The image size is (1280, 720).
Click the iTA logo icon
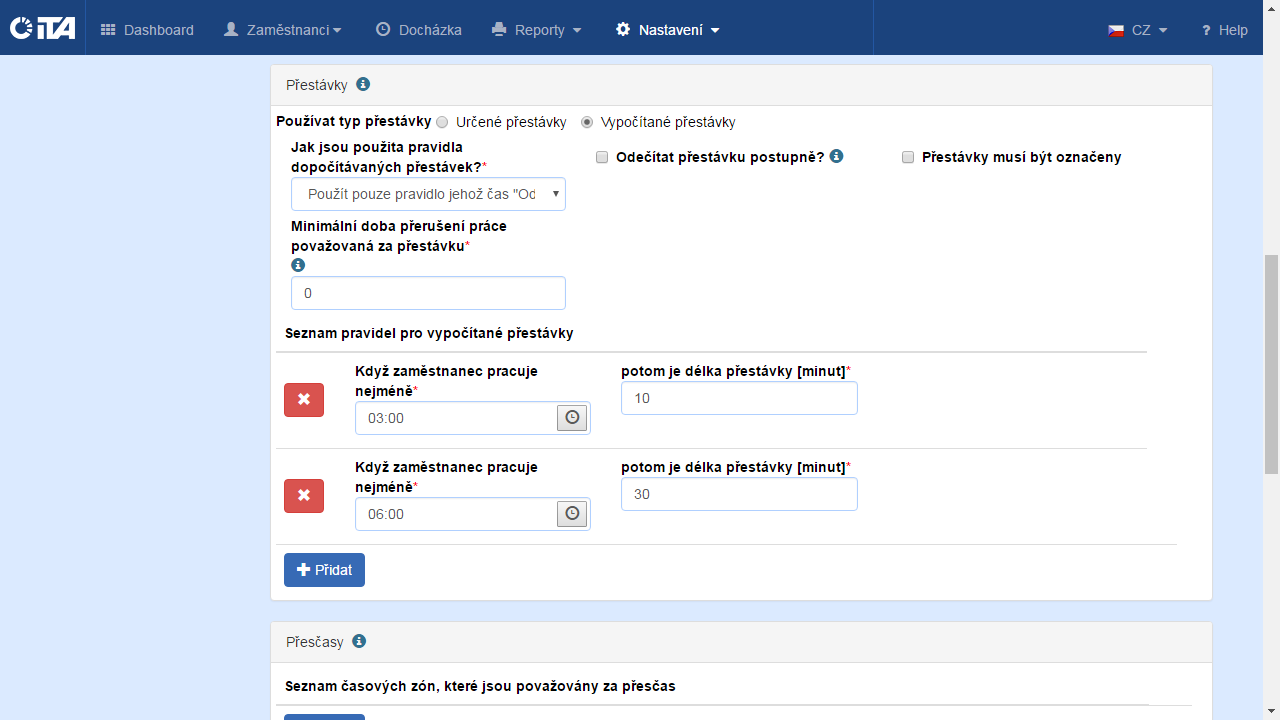(x=42, y=29)
